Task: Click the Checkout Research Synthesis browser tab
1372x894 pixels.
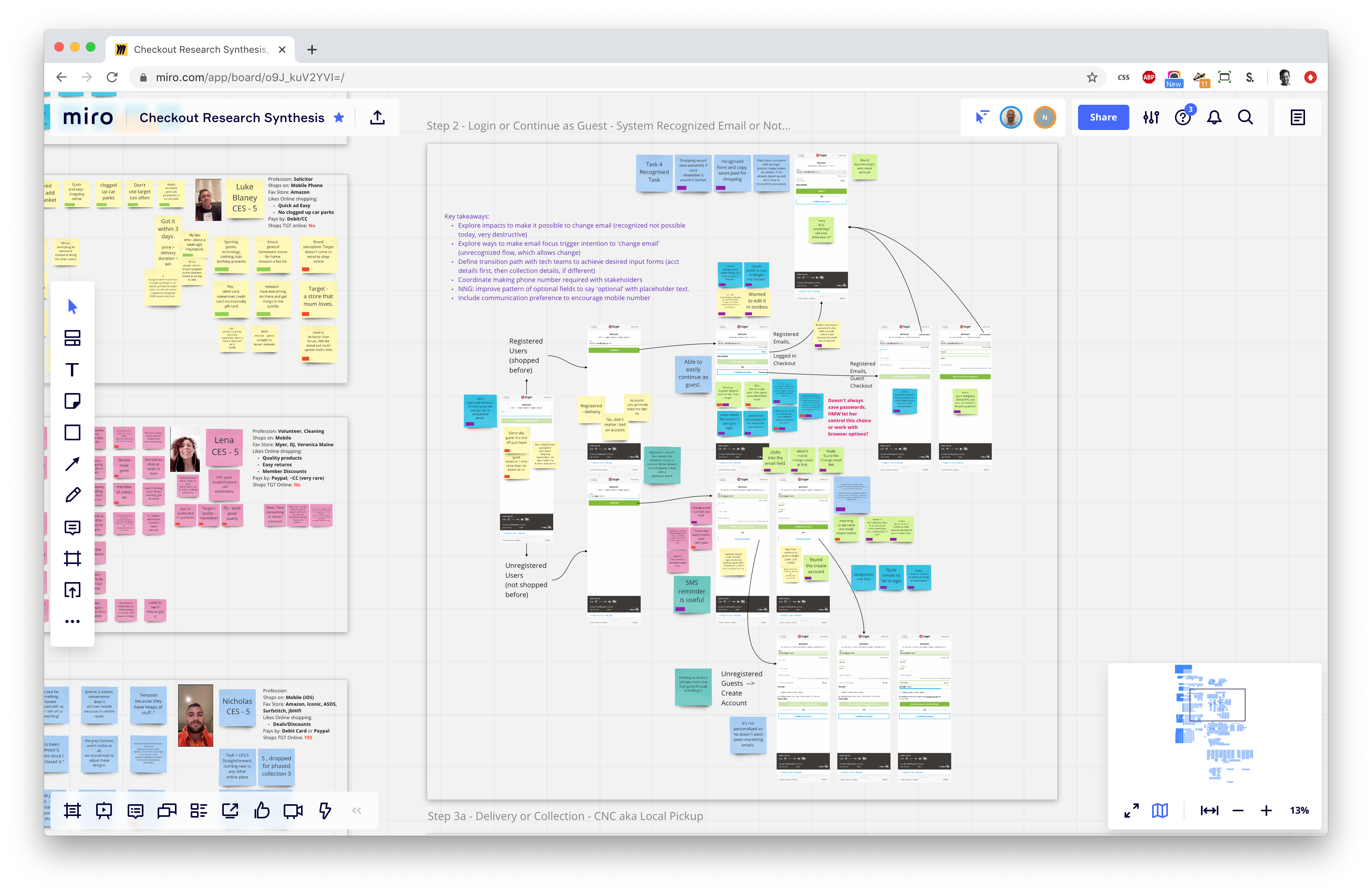Action: pos(201,50)
